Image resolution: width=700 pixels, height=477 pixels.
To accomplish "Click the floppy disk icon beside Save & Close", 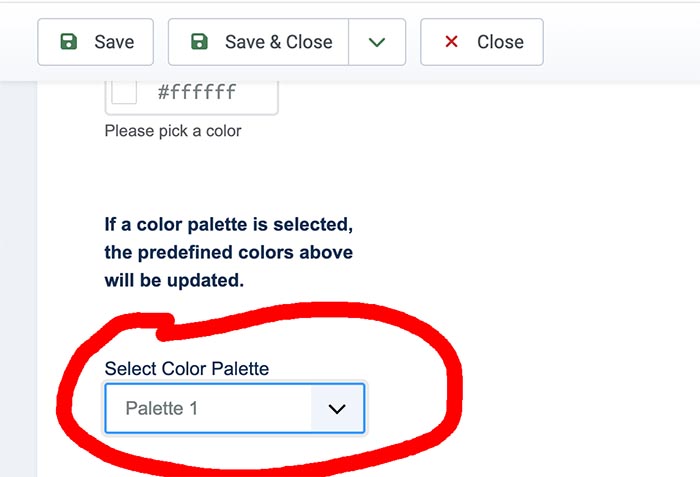I will click(199, 42).
